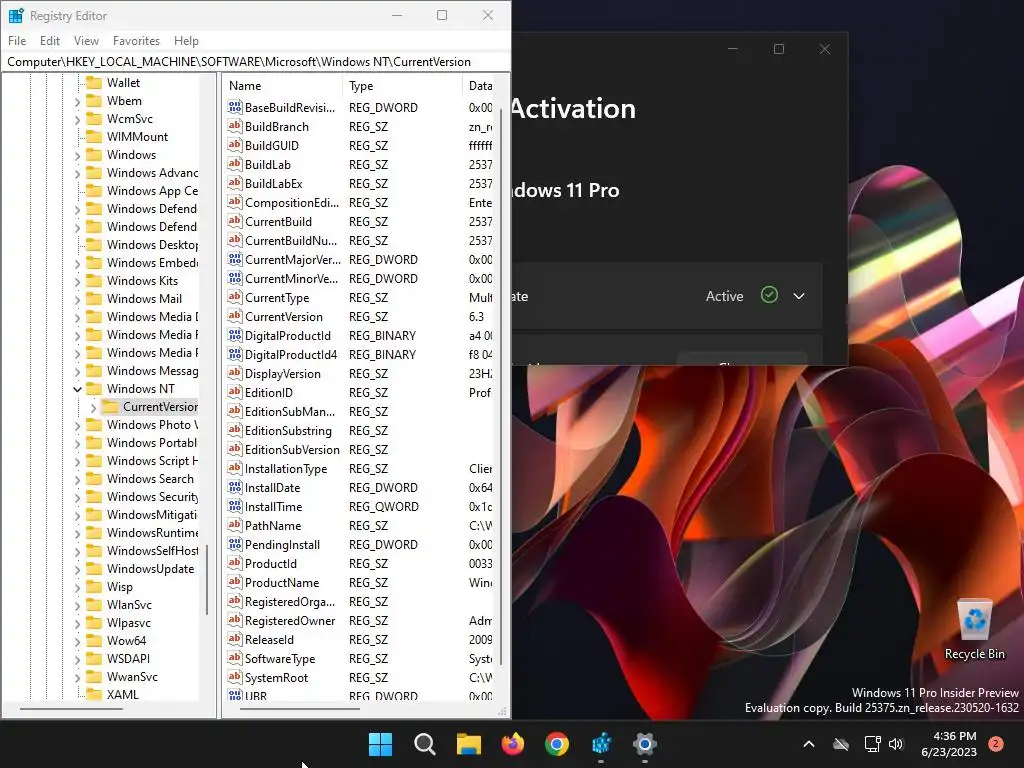Select the Windows Script Host tree key
This screenshot has height=768, width=1024.
click(x=153, y=460)
